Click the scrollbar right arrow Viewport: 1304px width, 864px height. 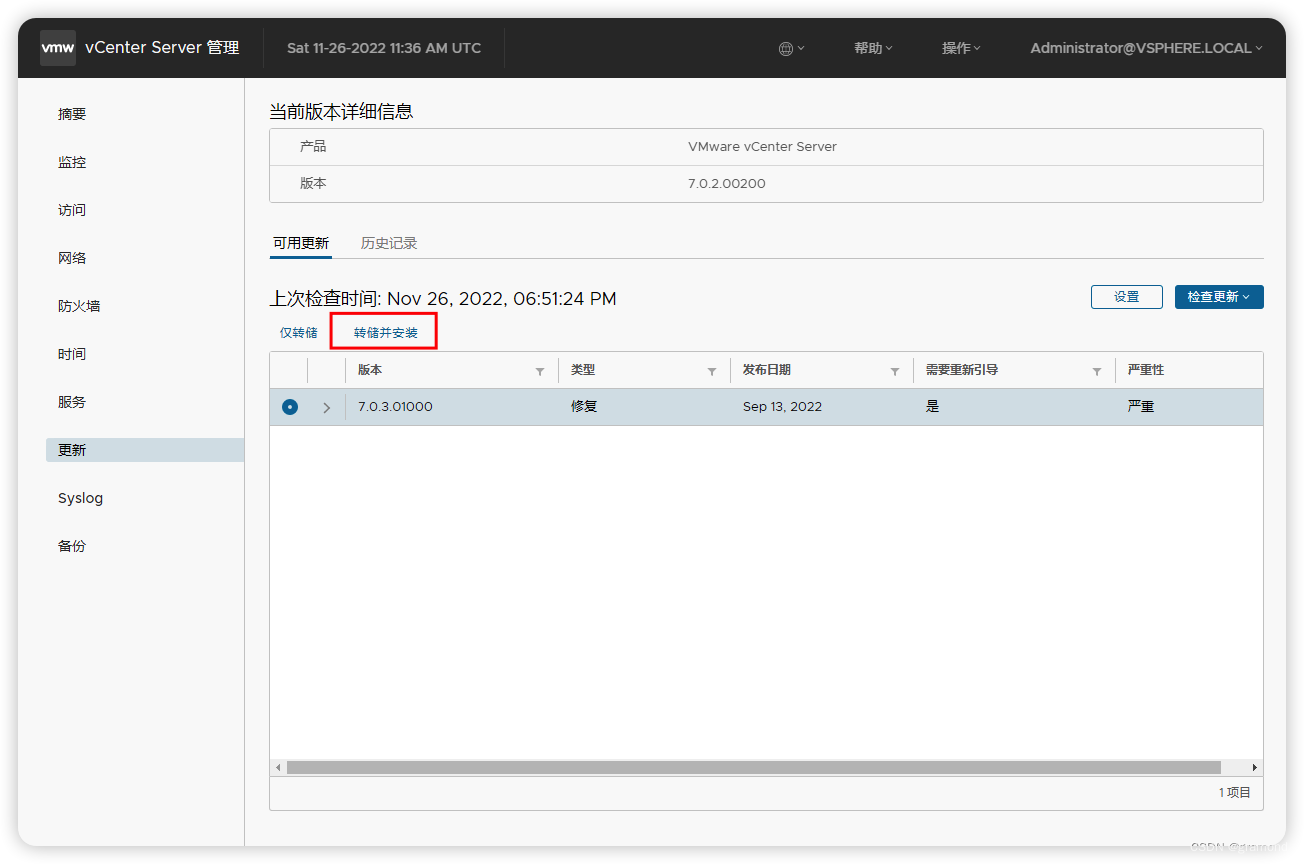(x=1255, y=767)
